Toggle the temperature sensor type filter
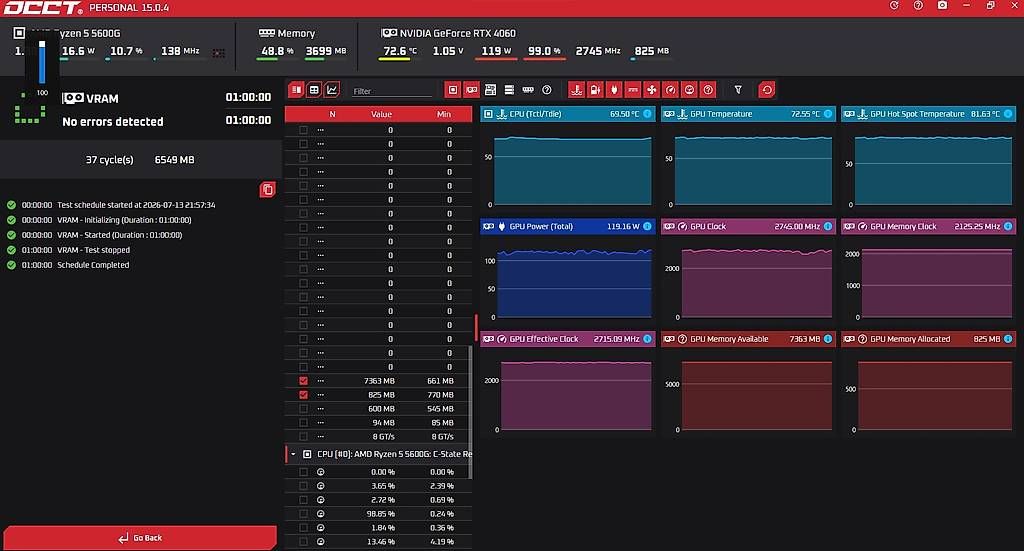The height and width of the screenshot is (551, 1024). pos(576,89)
